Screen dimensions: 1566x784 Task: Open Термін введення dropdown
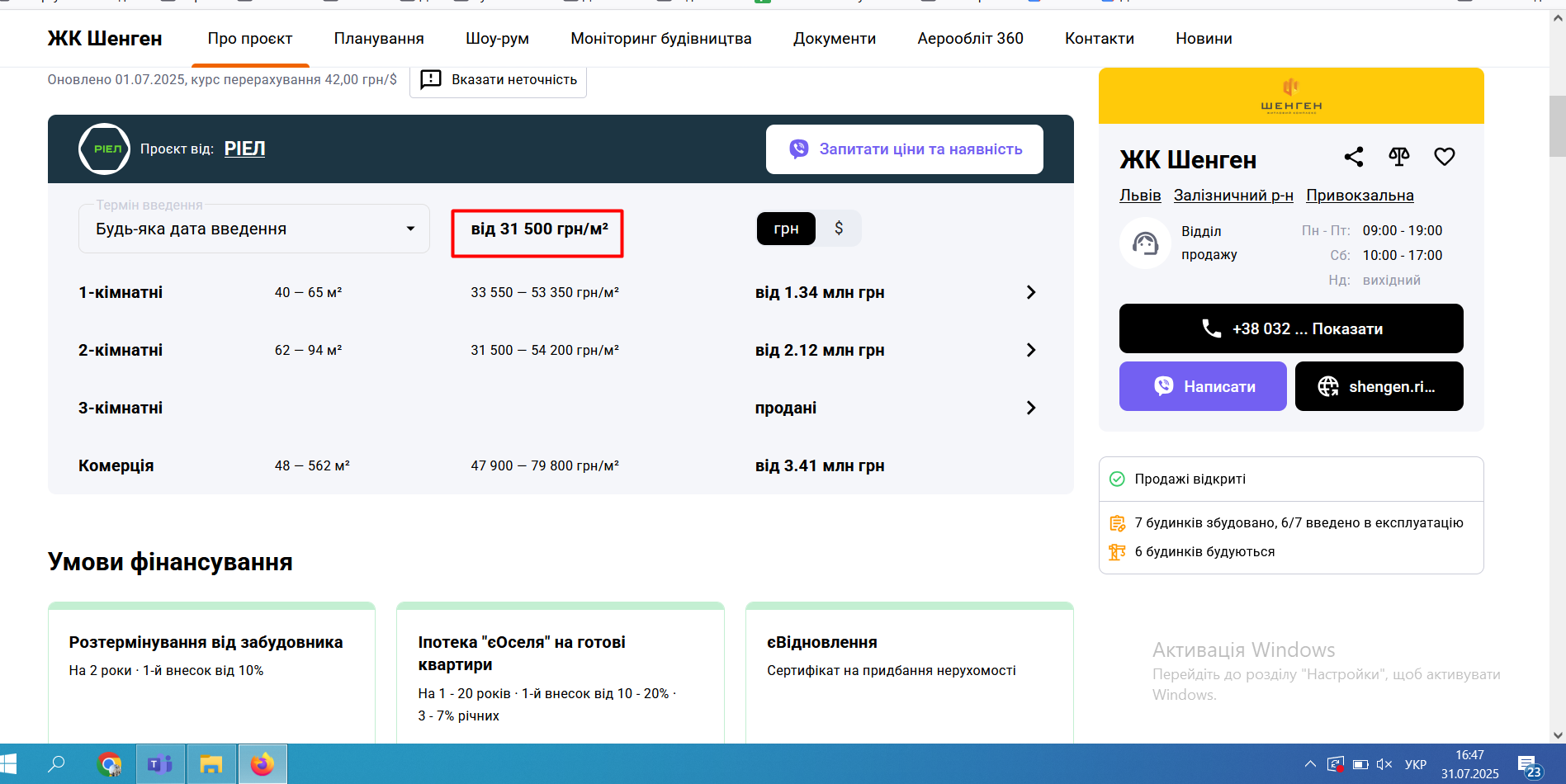[x=254, y=229]
